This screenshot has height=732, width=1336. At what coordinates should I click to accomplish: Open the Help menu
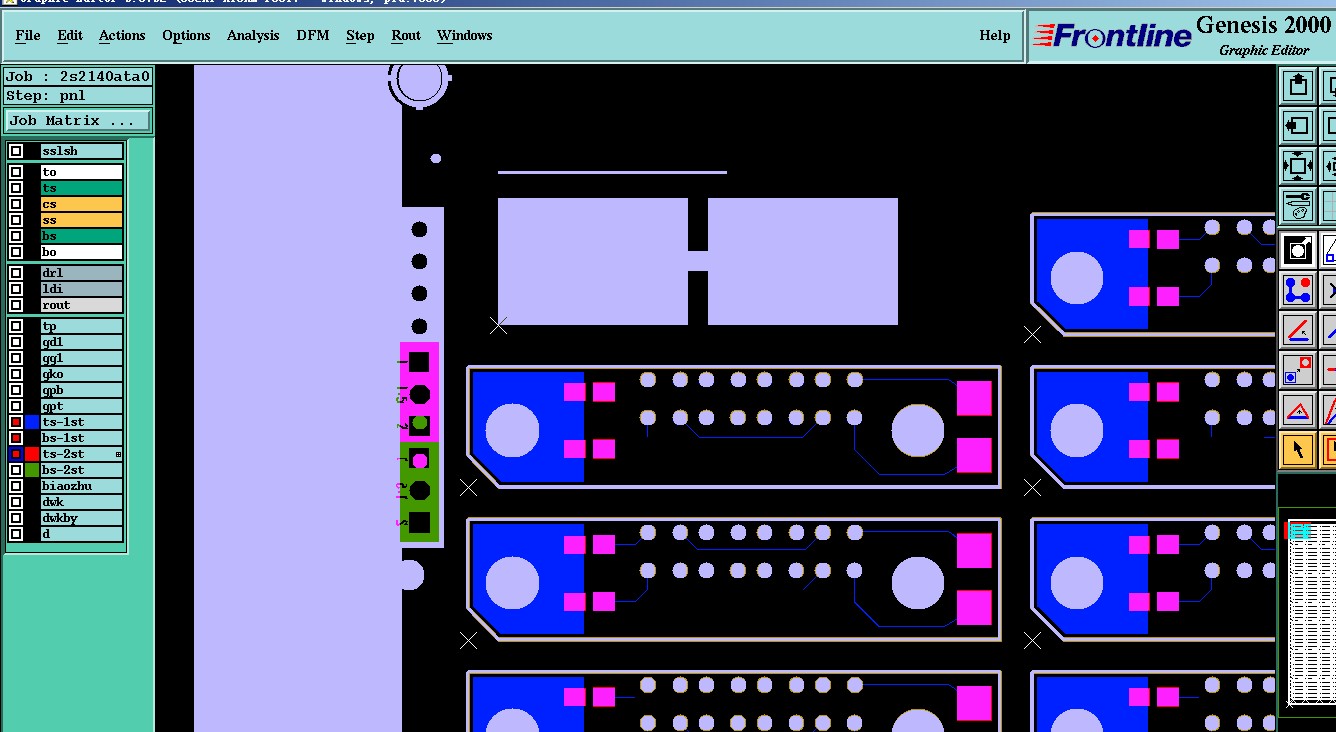[995, 36]
